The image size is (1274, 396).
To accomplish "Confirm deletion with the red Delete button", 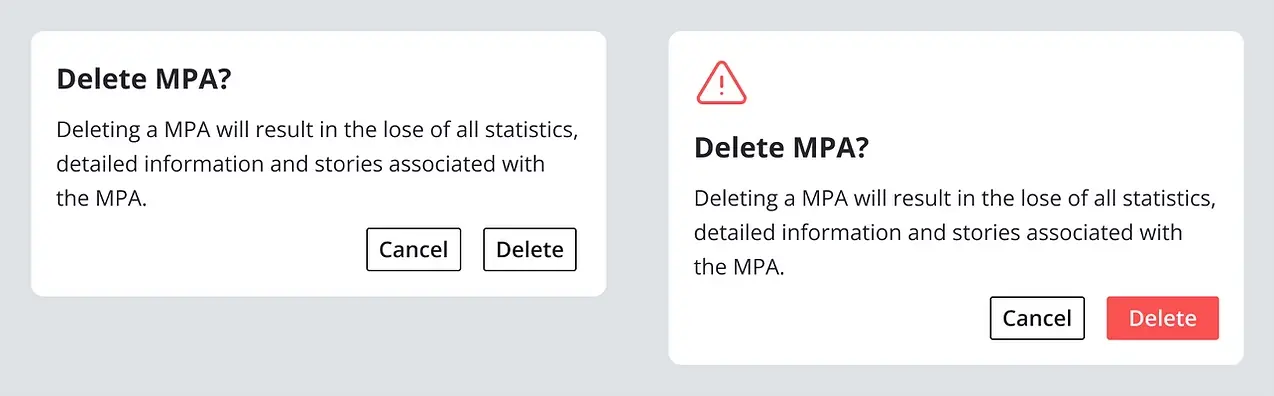I will (1162, 318).
